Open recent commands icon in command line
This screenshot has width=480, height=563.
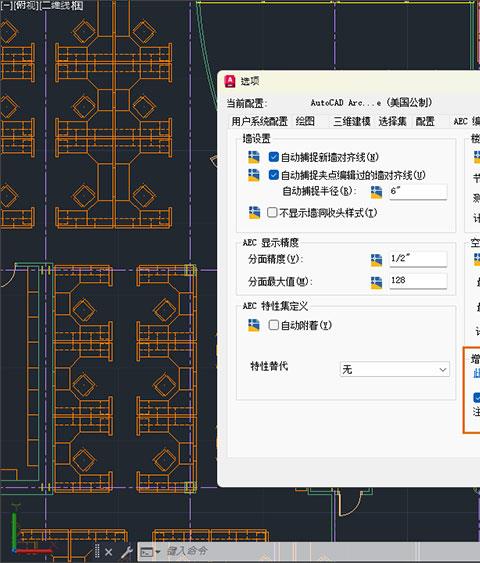(146, 552)
